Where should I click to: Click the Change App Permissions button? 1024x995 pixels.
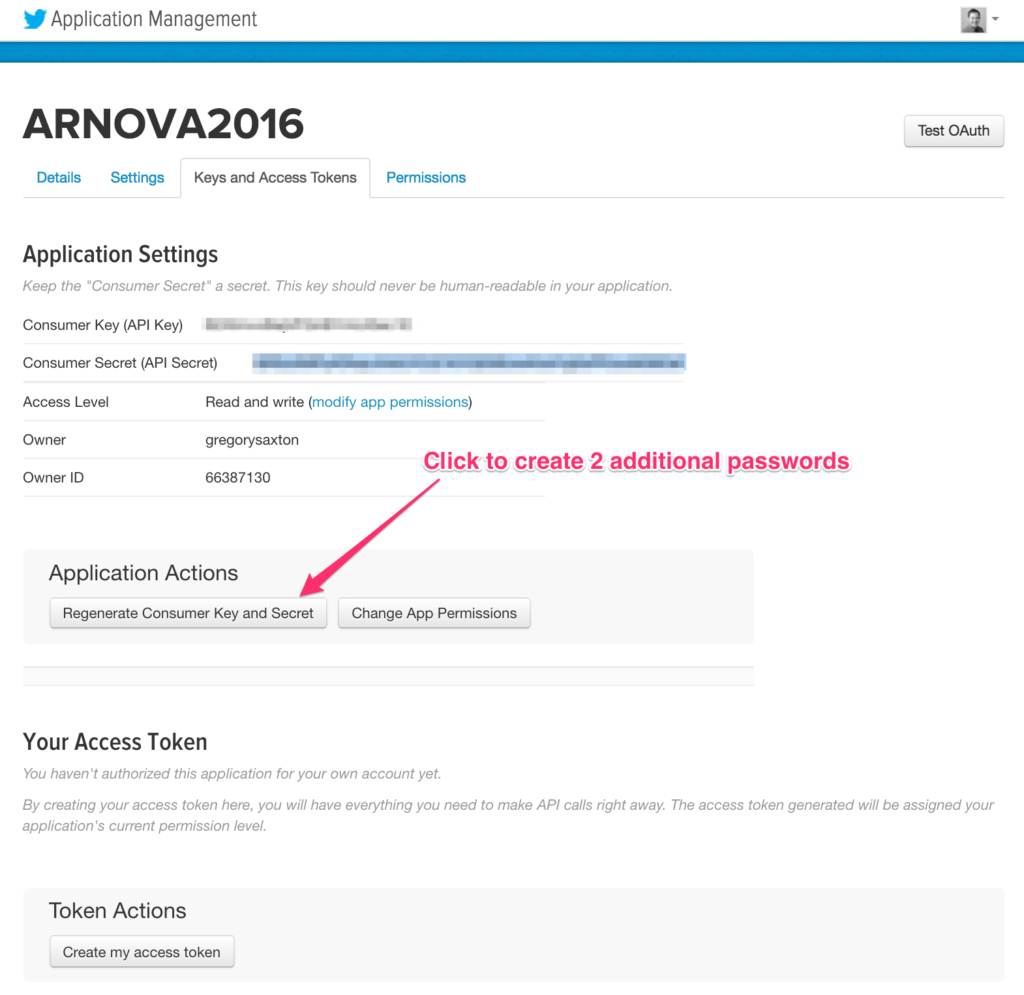point(434,613)
